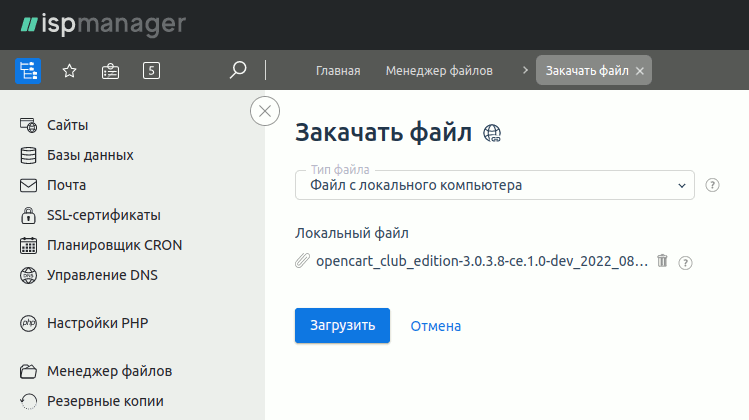The image size is (749, 420).
Task: Click the Управление DNS globe icon
Action: [28, 276]
